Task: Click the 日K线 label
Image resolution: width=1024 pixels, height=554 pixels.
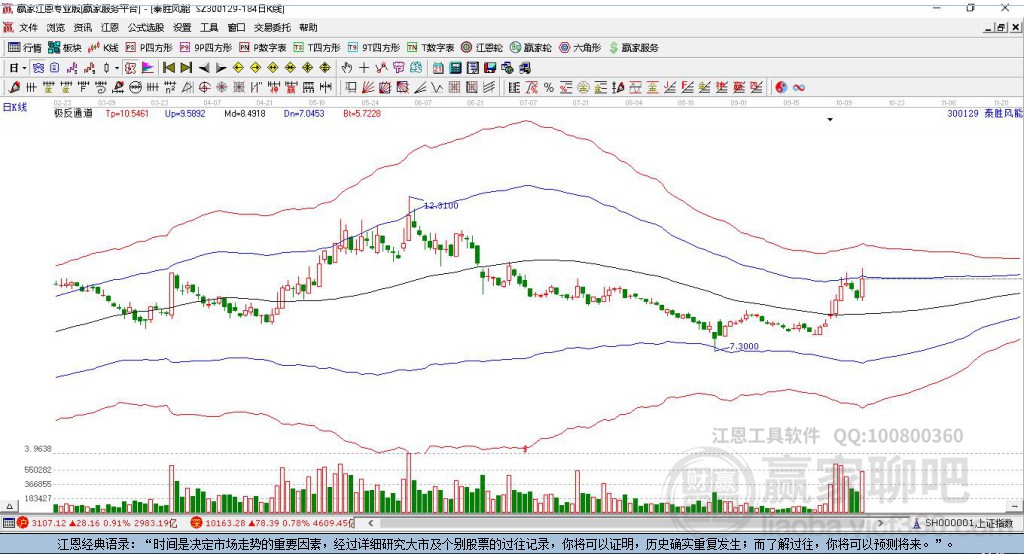Action: (15, 107)
